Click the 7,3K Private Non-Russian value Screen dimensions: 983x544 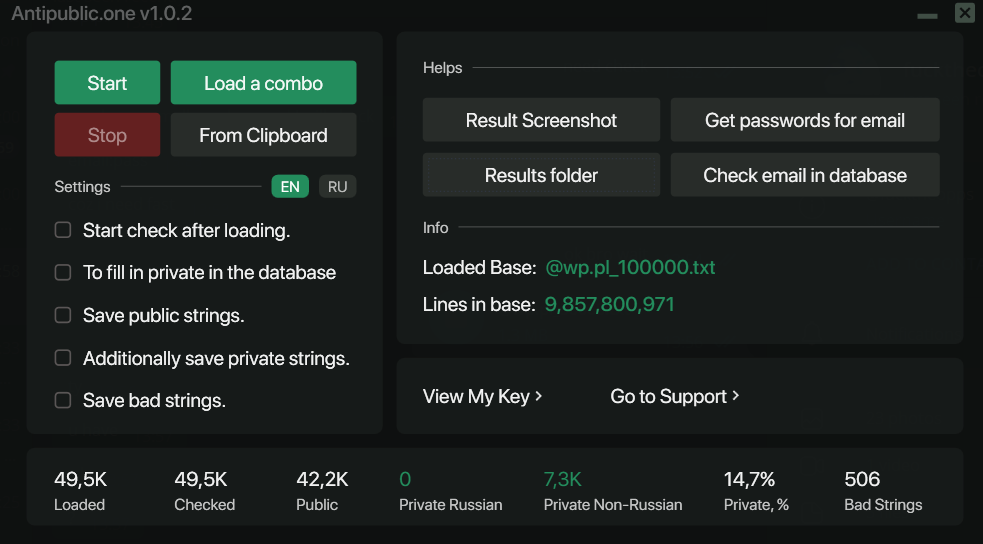click(x=562, y=479)
